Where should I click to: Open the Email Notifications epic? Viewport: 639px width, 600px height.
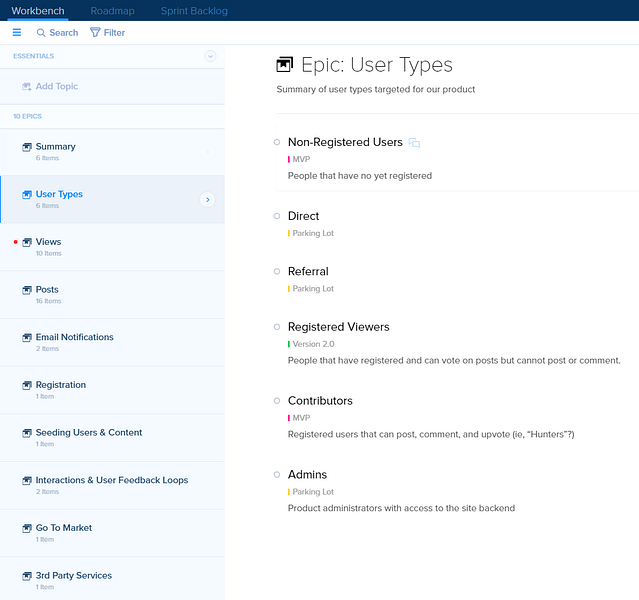(112, 342)
